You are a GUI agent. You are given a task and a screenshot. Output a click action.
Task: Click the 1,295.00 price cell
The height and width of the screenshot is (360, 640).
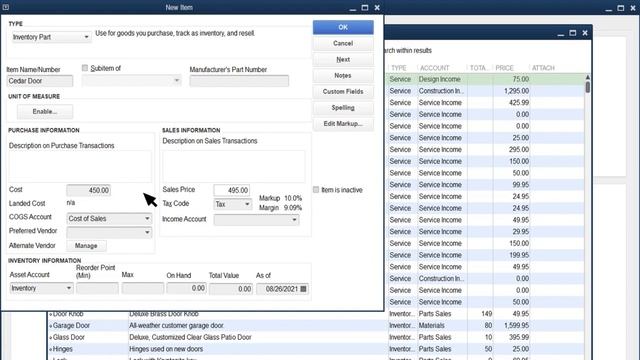(511, 91)
